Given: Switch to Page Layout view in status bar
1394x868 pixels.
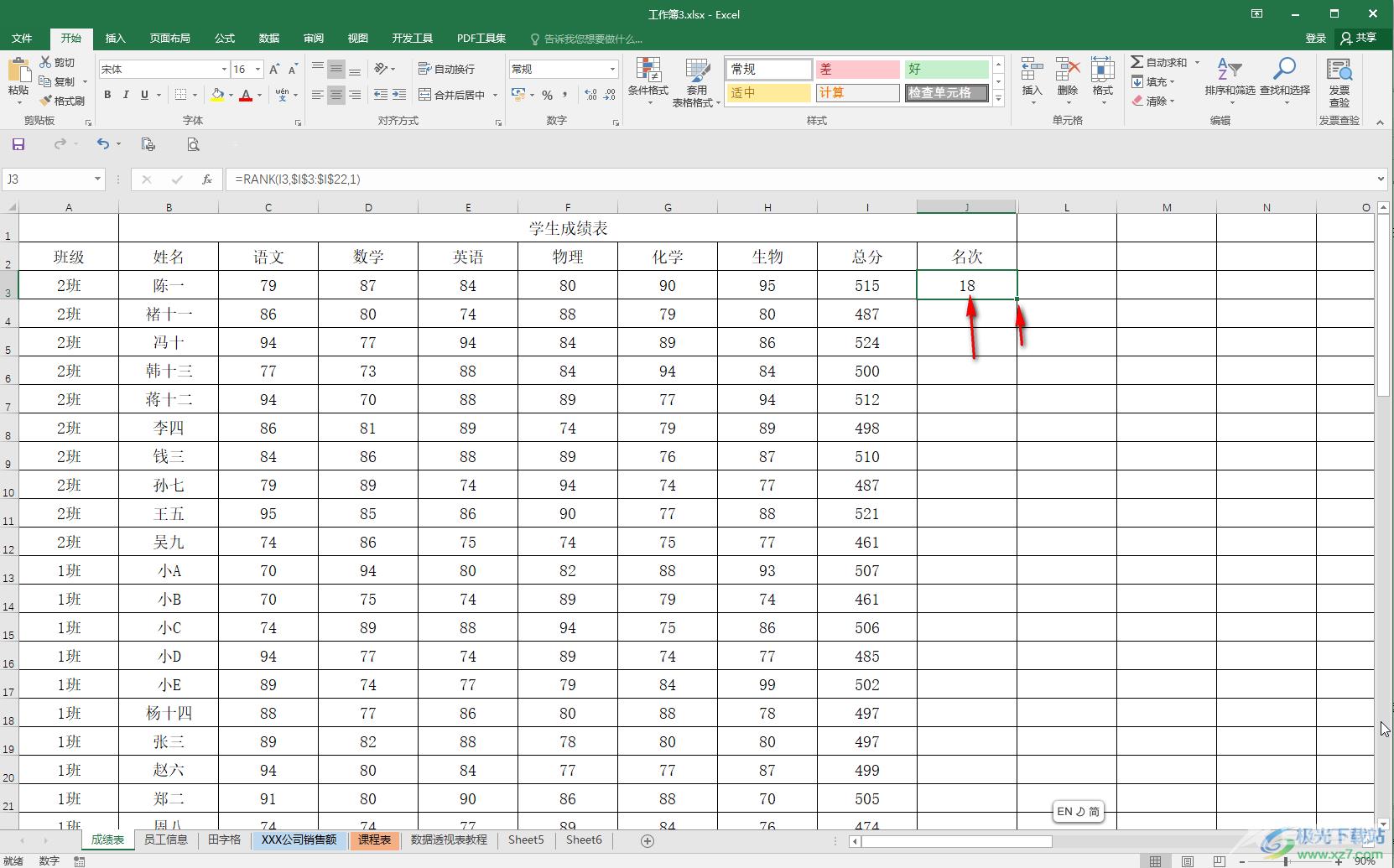Looking at the screenshot, I should 1187,860.
